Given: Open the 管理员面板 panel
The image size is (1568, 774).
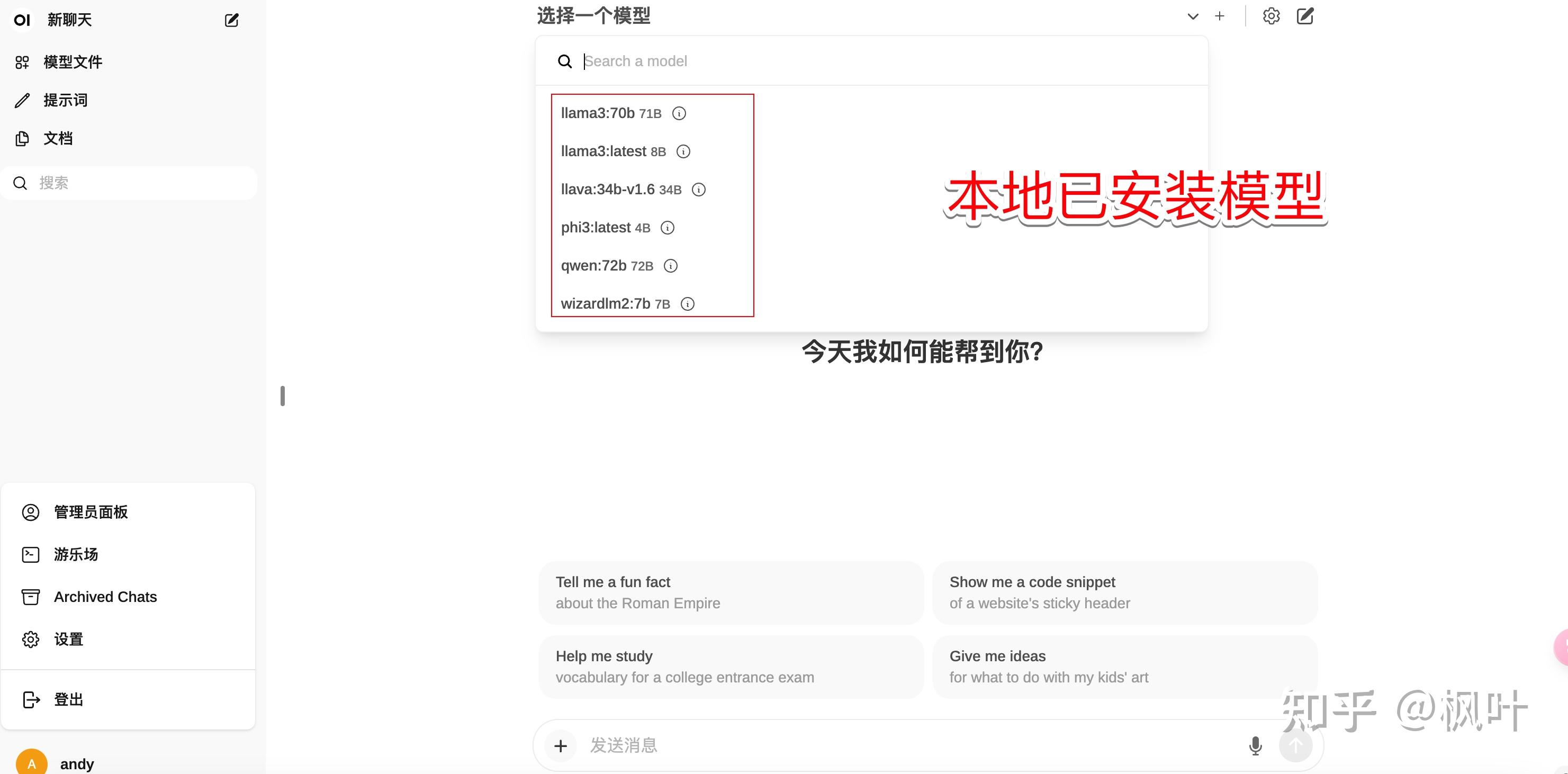Looking at the screenshot, I should click(90, 512).
